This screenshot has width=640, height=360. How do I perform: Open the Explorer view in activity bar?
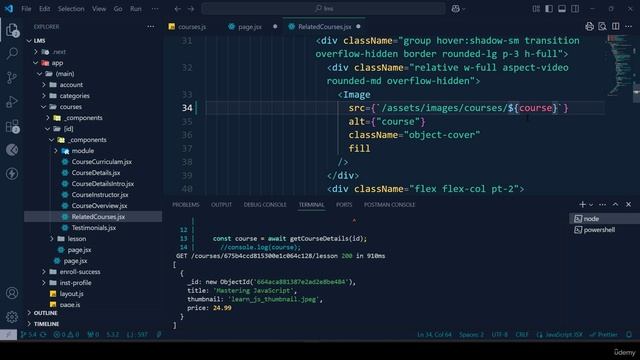pos(12,30)
